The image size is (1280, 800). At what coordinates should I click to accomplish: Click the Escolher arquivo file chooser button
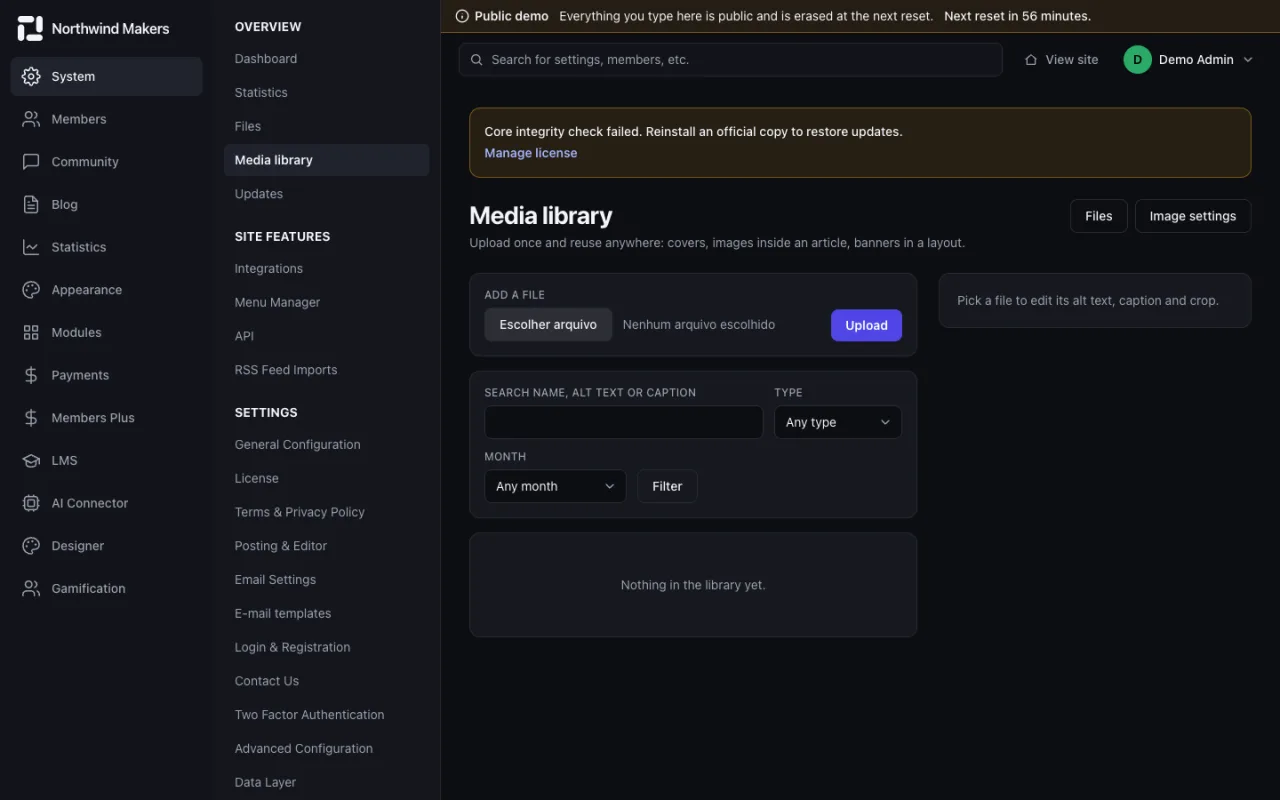click(x=548, y=325)
